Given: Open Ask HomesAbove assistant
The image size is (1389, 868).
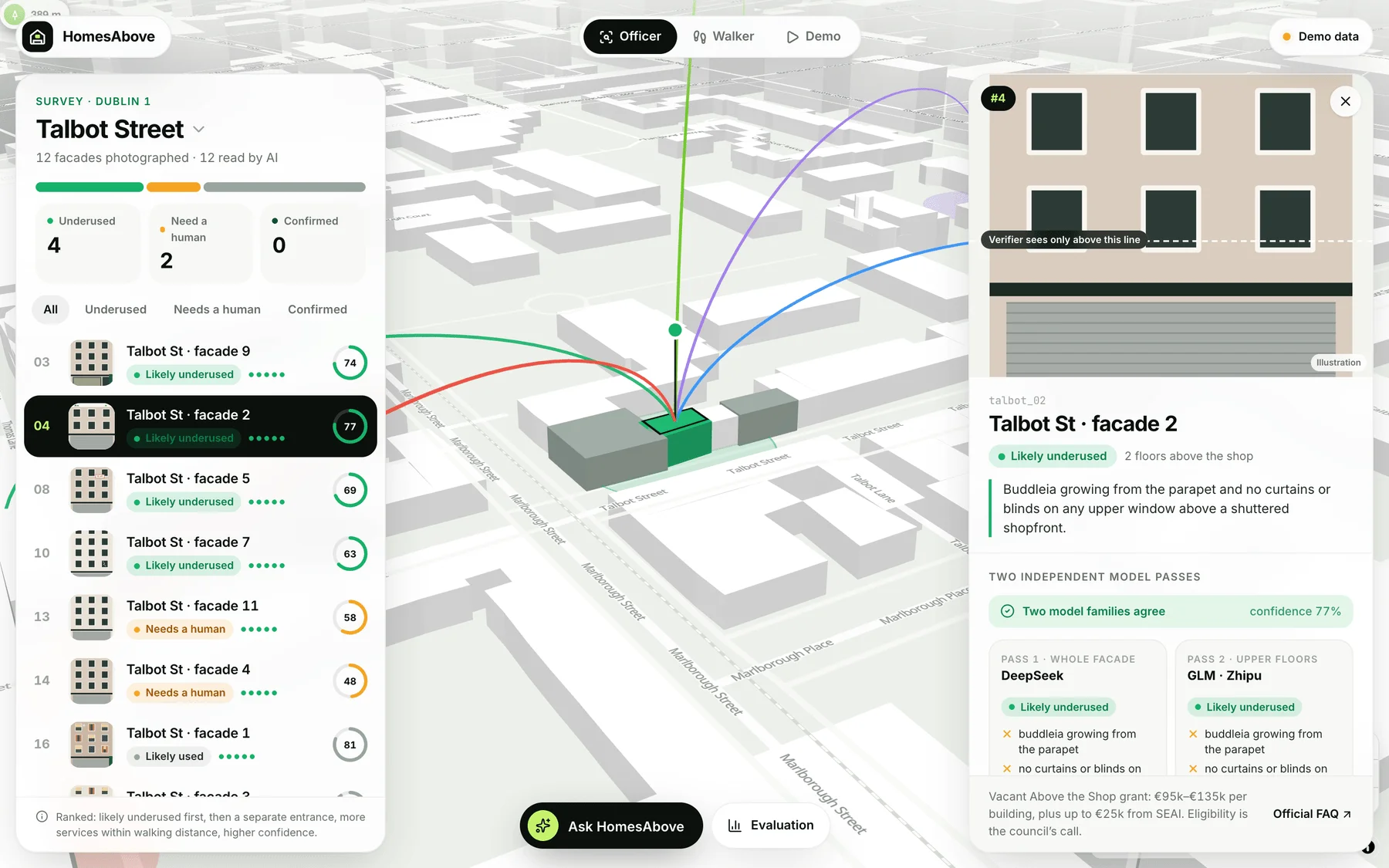Looking at the screenshot, I should click(611, 826).
